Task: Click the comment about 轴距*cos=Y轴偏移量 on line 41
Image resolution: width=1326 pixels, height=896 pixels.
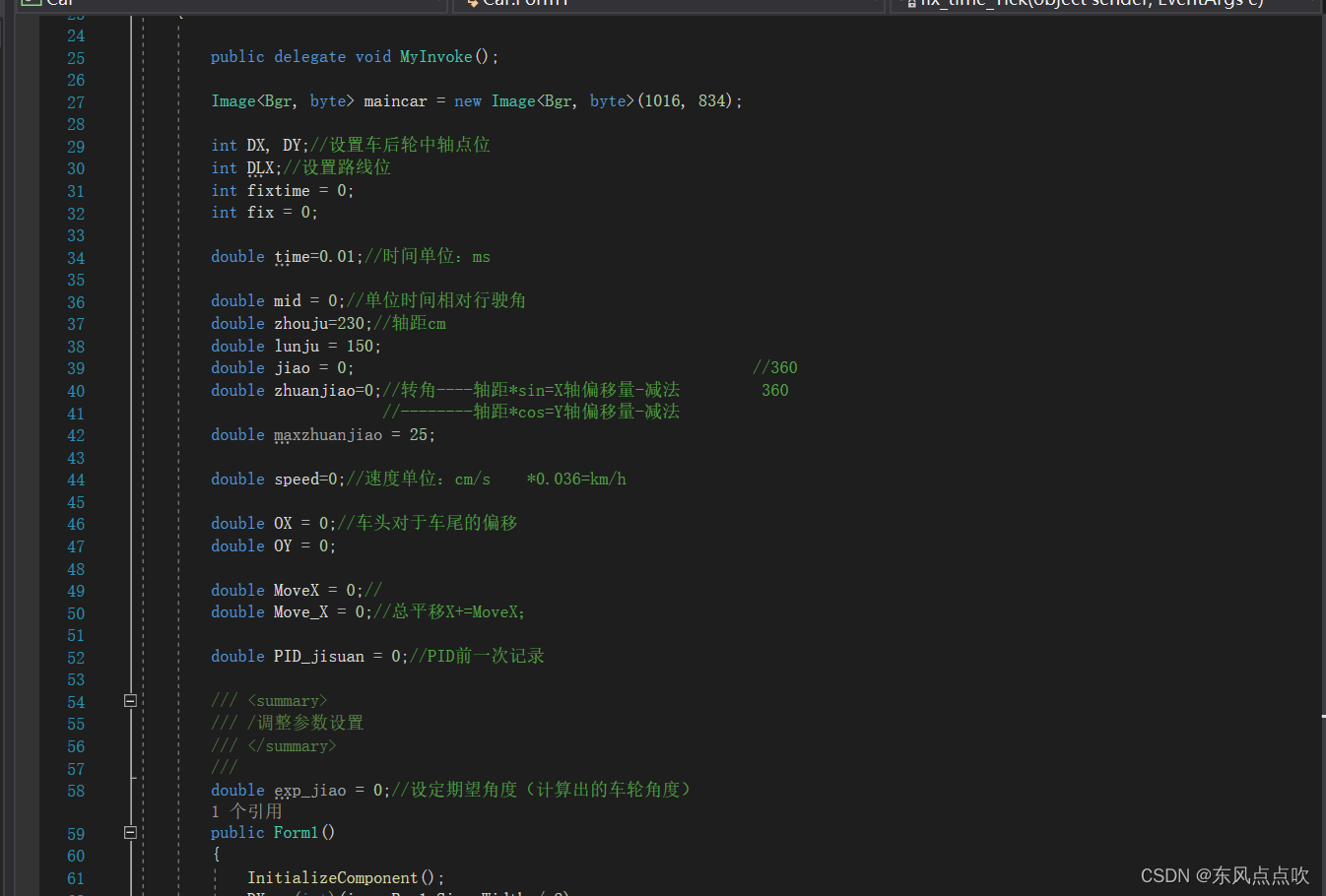Action: (x=531, y=413)
